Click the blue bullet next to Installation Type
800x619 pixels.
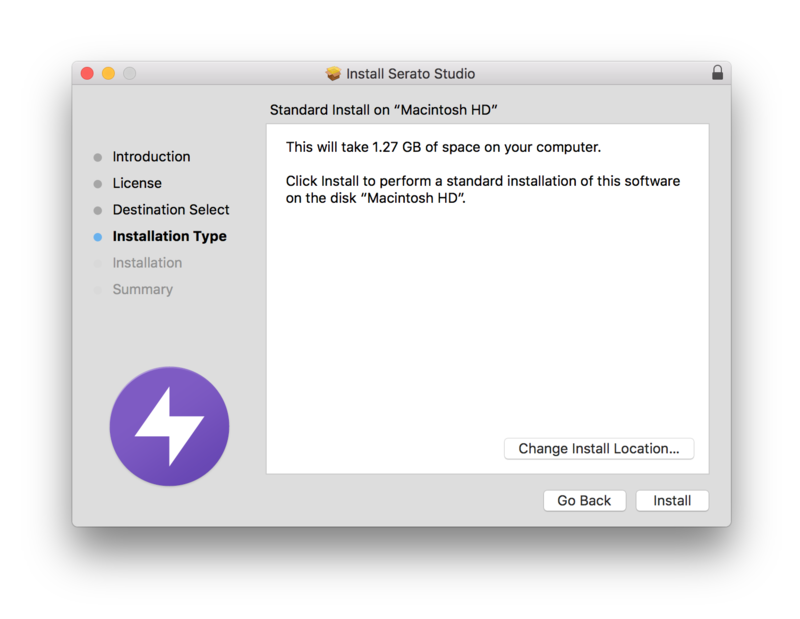(x=98, y=237)
